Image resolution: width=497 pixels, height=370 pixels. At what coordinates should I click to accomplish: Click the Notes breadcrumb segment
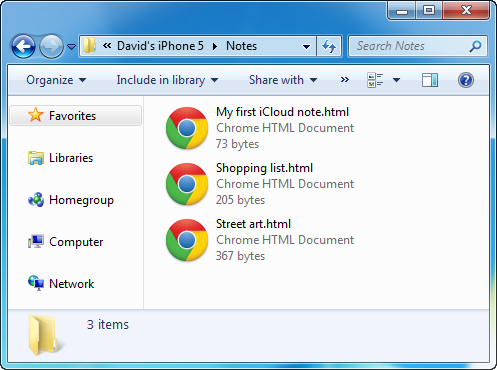(241, 46)
